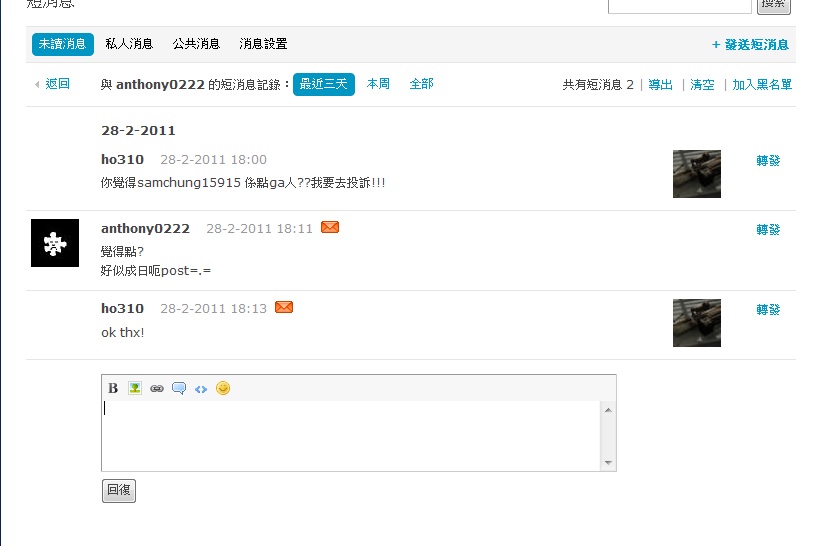Export messages with 導出 link
Viewport: 820px width, 546px height.
(660, 85)
